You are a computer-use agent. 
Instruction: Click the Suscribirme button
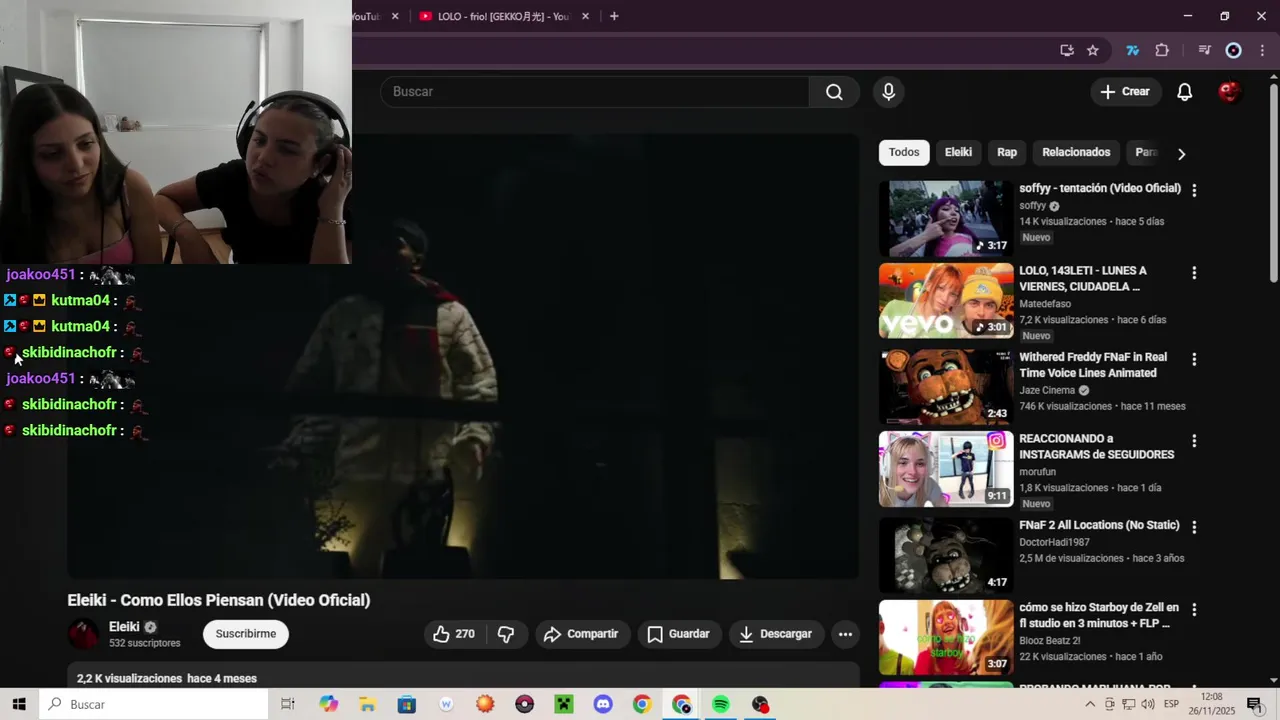(x=246, y=634)
